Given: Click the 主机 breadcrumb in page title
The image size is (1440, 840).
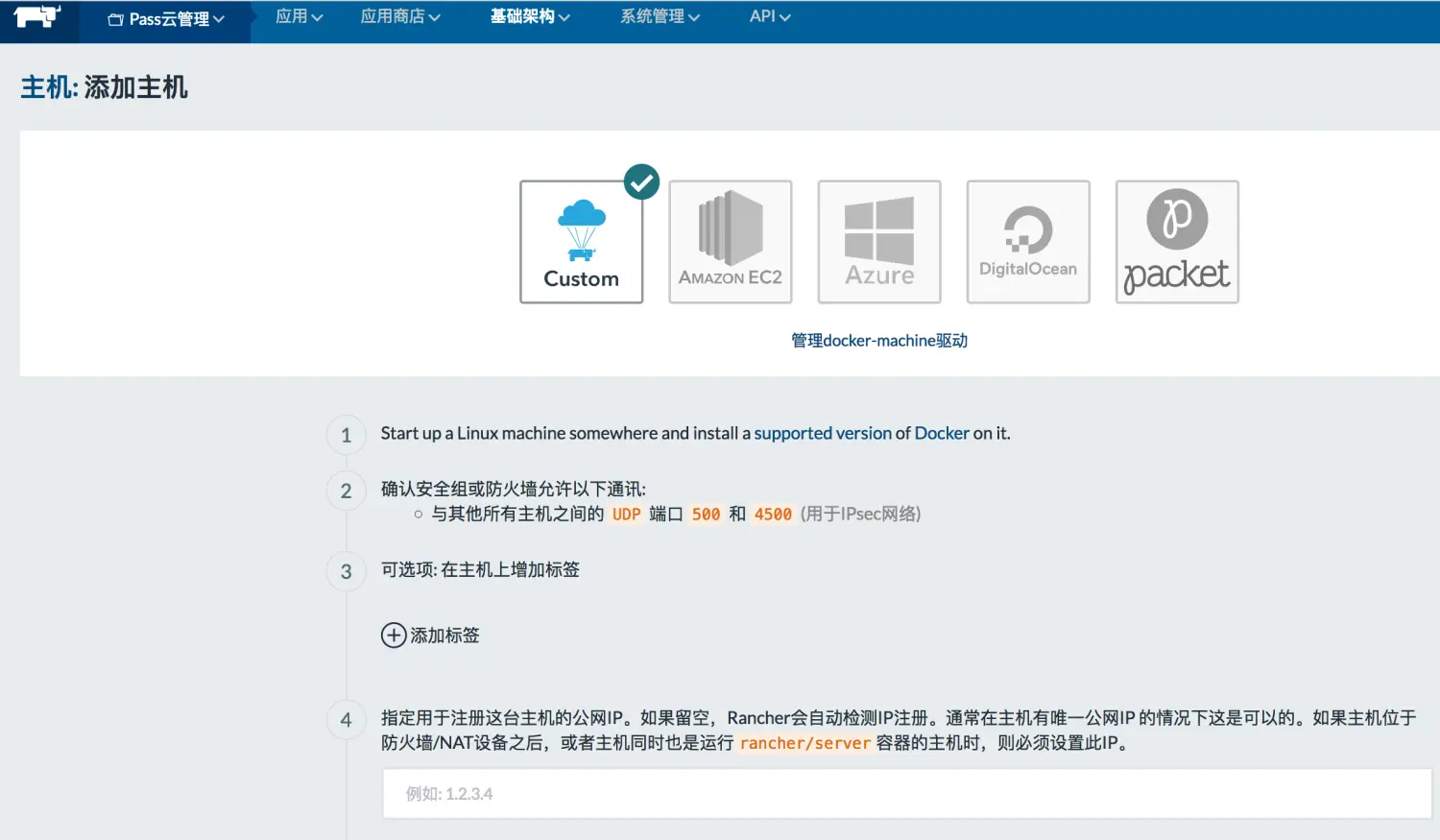Looking at the screenshot, I should click(x=48, y=87).
